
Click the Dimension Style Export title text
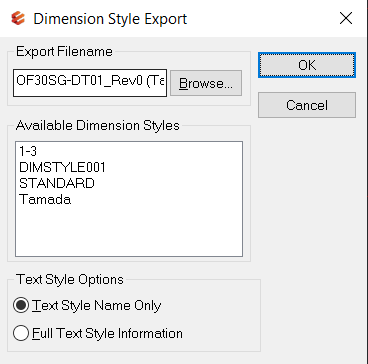pyautogui.click(x=110, y=19)
